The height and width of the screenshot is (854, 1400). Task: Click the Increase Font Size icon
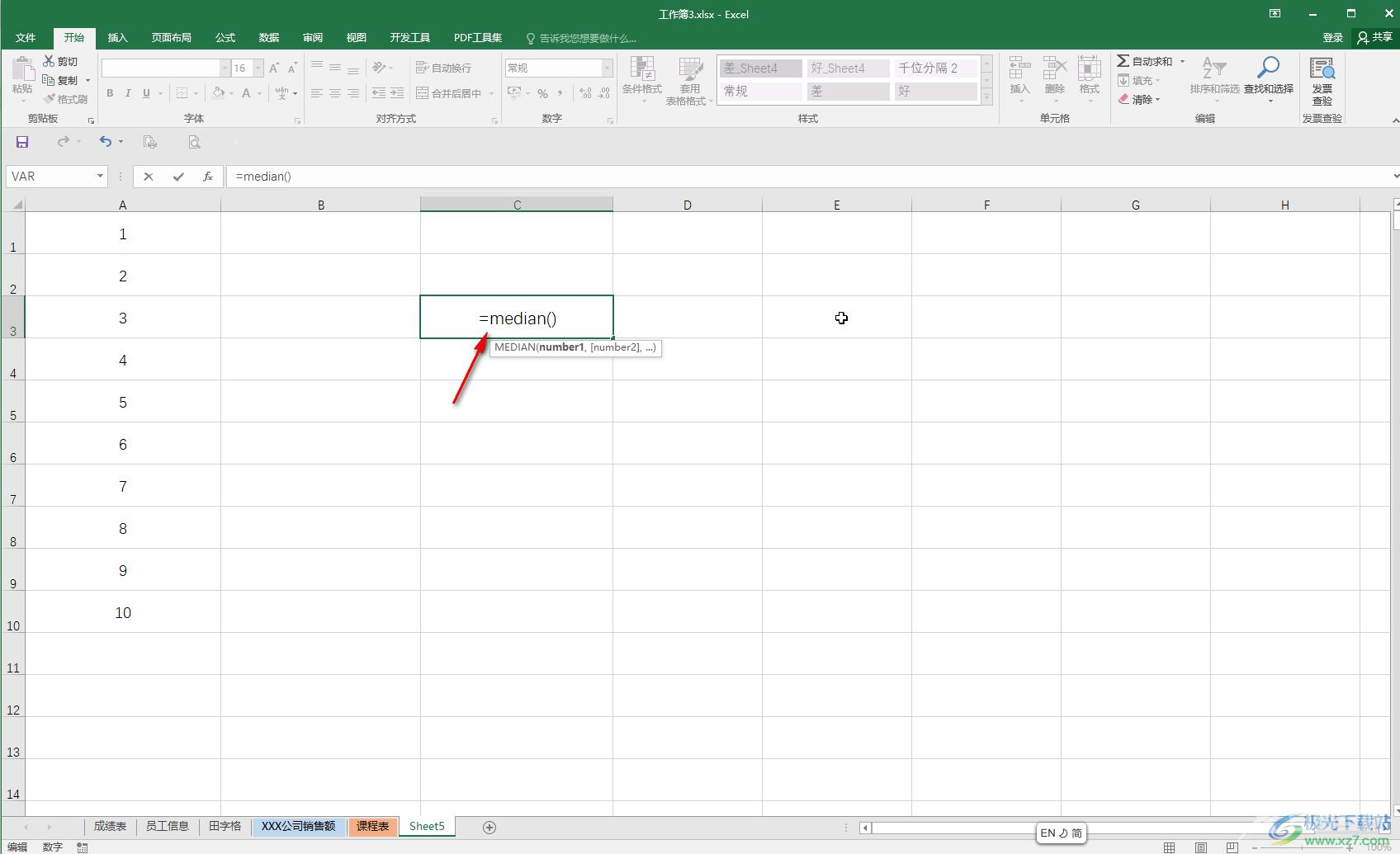click(x=274, y=68)
